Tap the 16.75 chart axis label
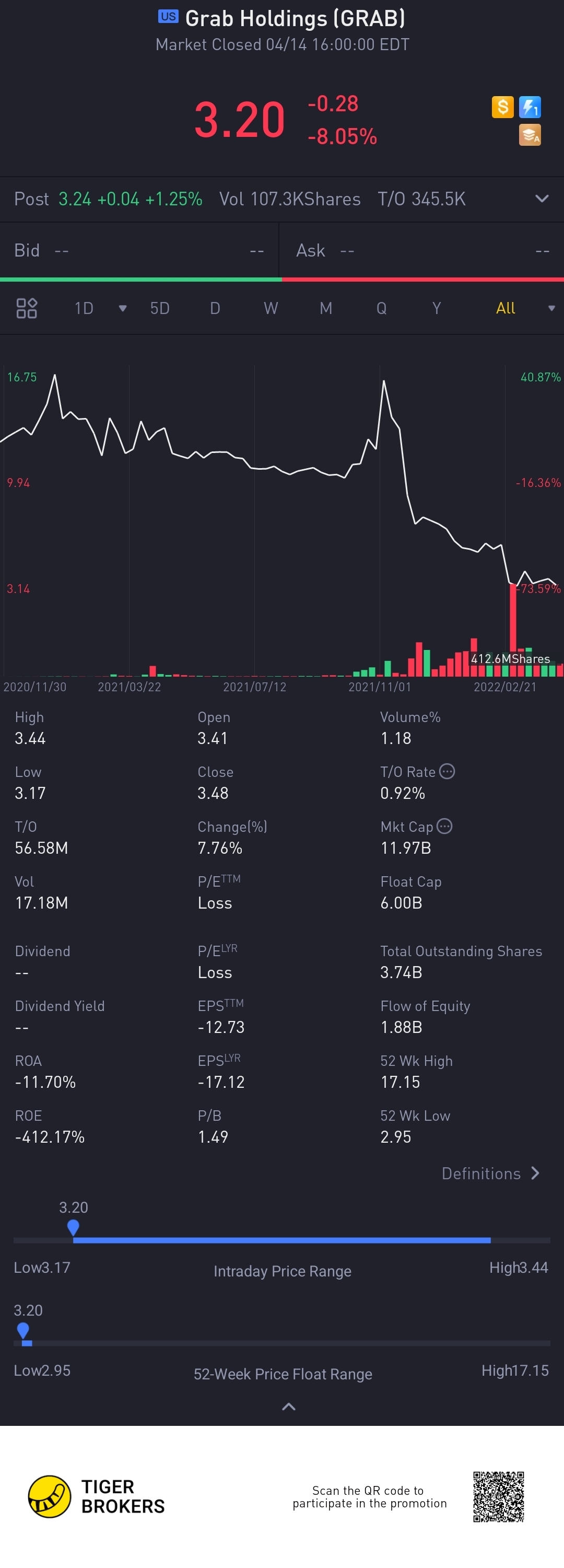 (22, 377)
